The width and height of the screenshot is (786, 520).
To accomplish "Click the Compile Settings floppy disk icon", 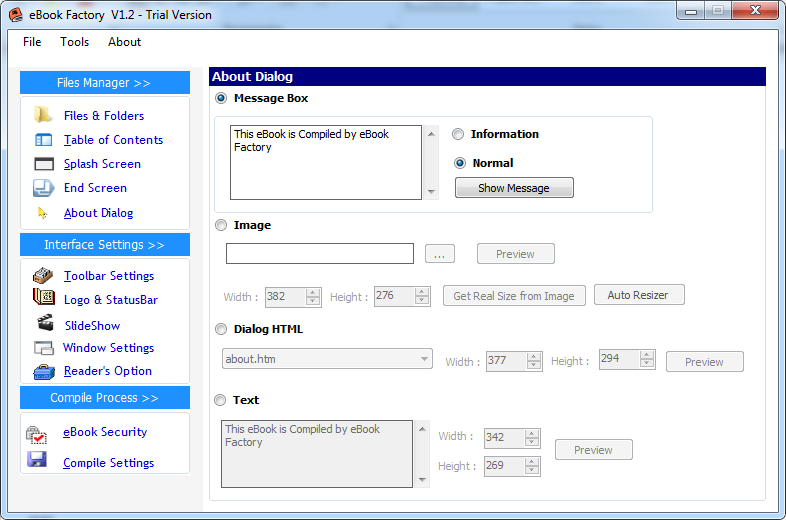I will [37, 459].
